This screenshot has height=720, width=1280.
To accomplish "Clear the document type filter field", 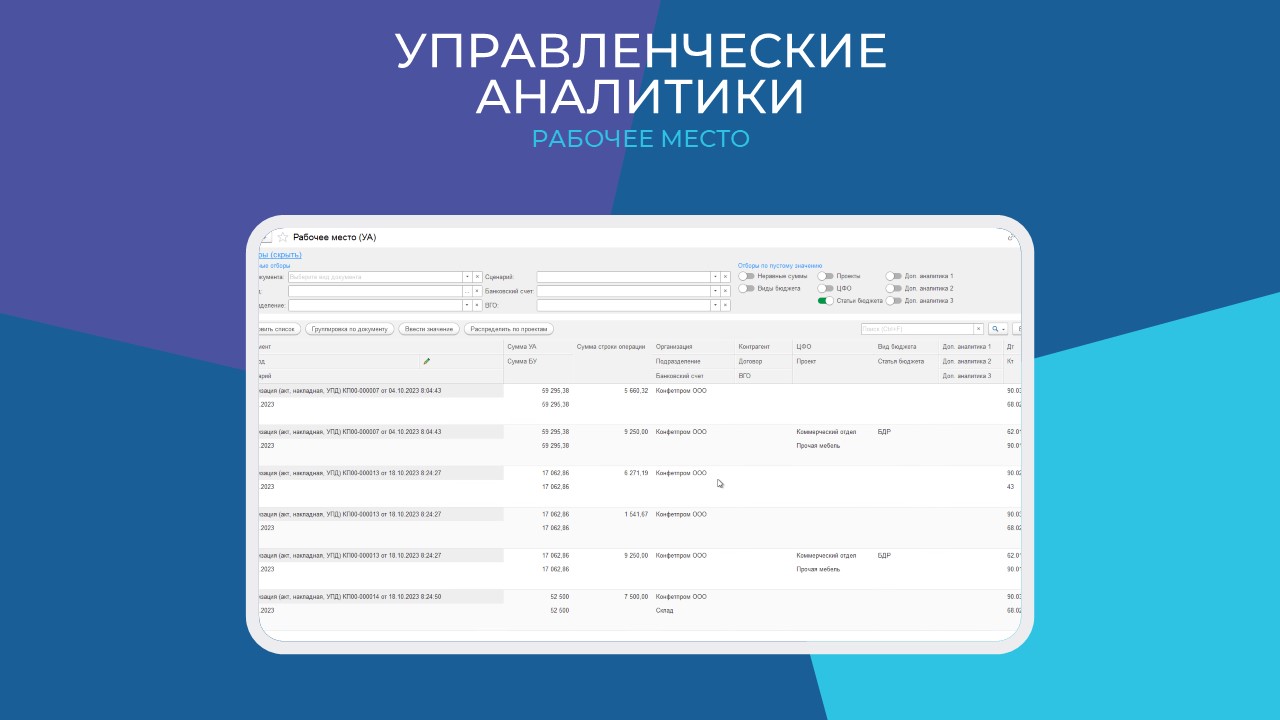I will pyautogui.click(x=477, y=277).
